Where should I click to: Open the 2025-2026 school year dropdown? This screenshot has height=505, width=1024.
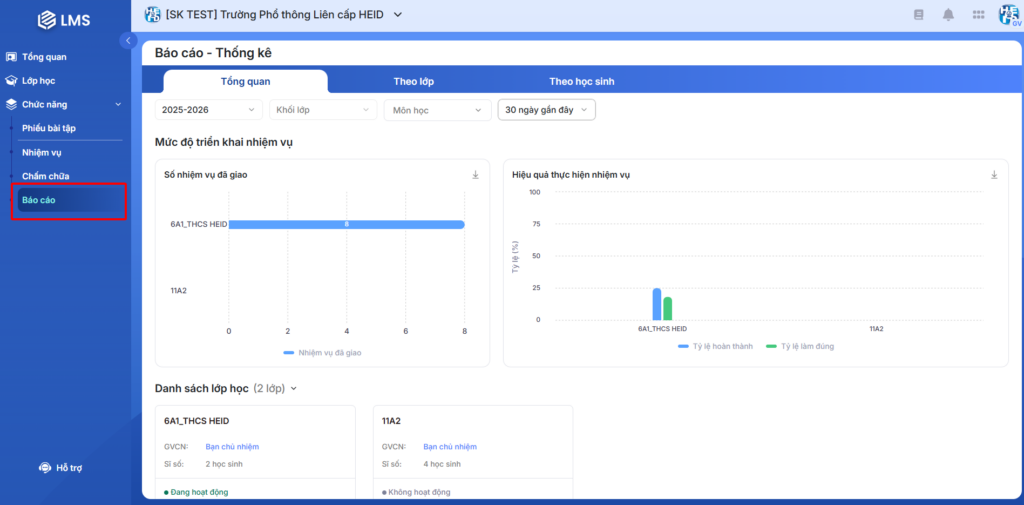tap(208, 110)
